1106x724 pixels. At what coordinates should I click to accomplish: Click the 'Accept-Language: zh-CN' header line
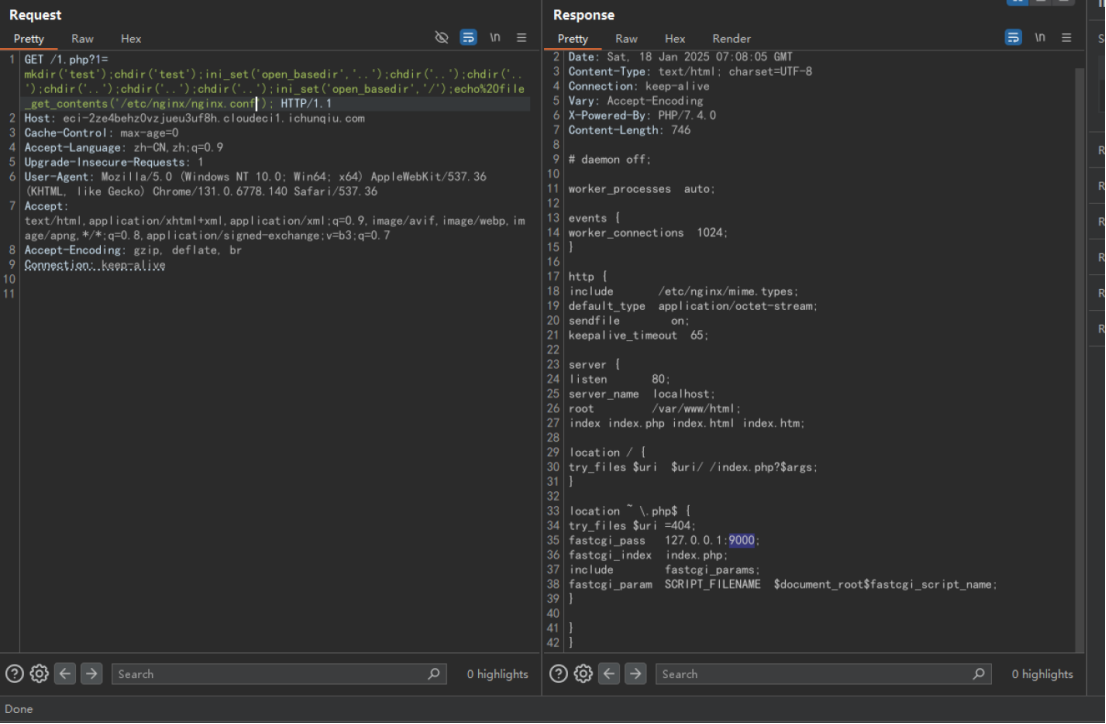point(123,147)
